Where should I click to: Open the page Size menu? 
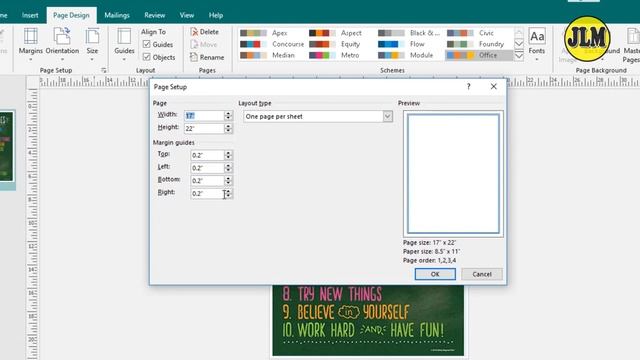92,44
